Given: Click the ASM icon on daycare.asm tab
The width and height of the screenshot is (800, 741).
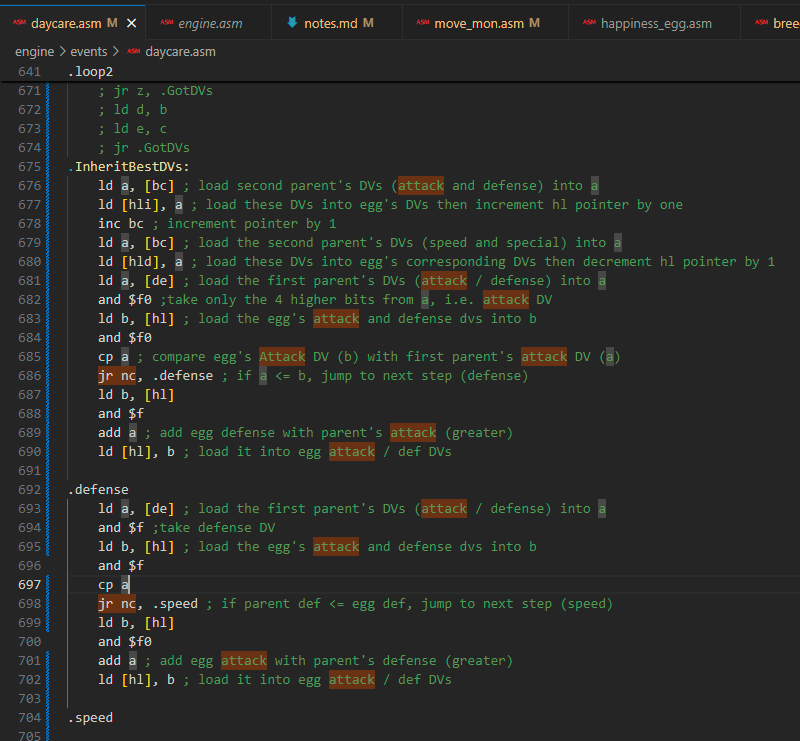Looking at the screenshot, I should click(x=18, y=22).
